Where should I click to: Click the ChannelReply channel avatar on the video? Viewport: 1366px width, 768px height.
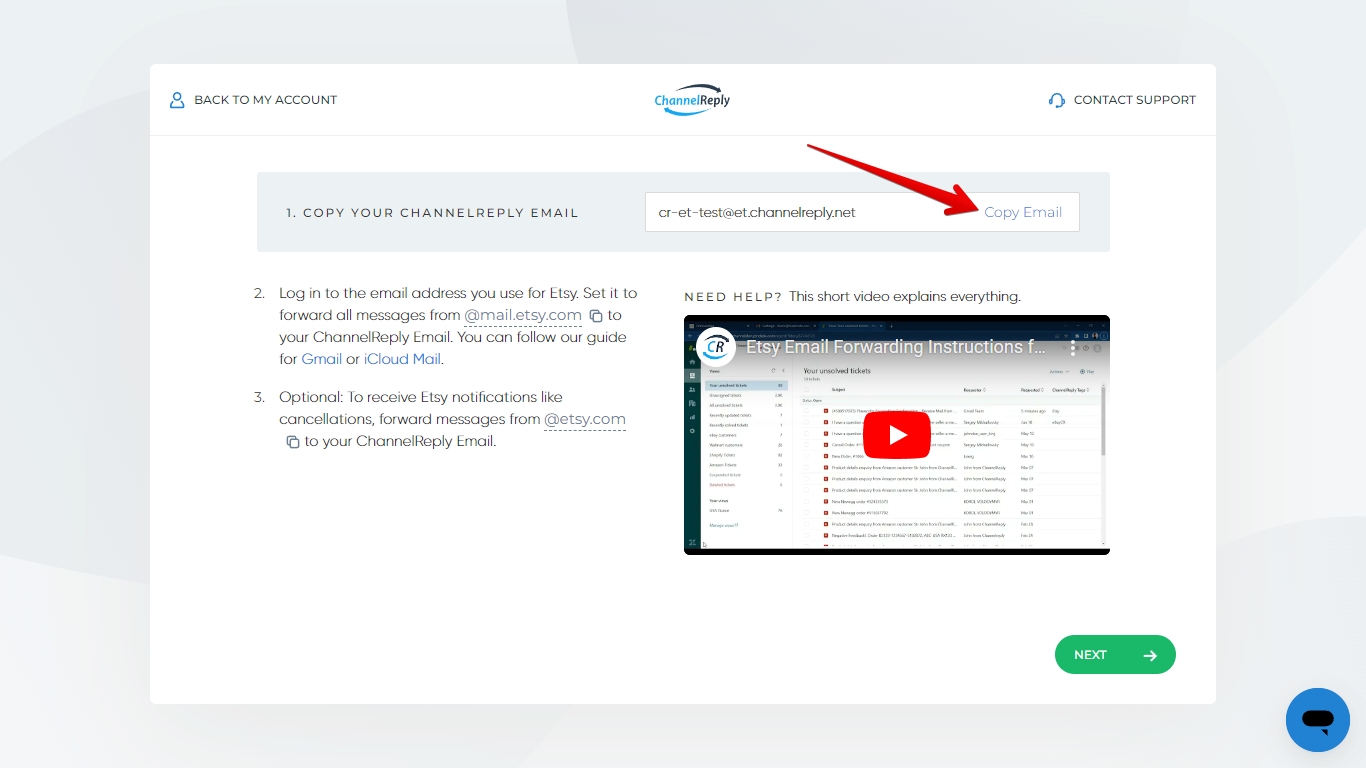tap(716, 347)
